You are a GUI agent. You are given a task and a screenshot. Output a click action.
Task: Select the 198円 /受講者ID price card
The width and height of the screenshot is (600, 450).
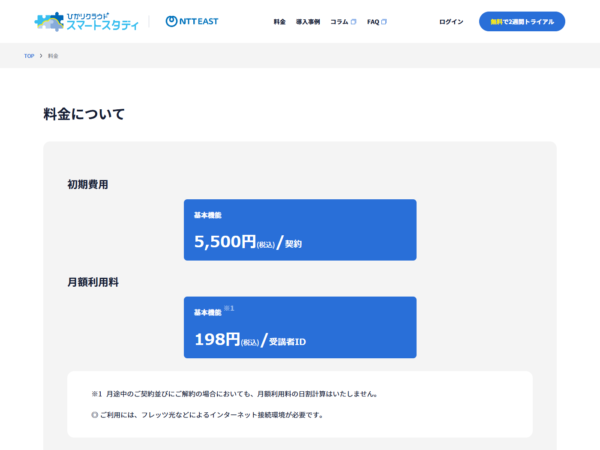coord(300,328)
